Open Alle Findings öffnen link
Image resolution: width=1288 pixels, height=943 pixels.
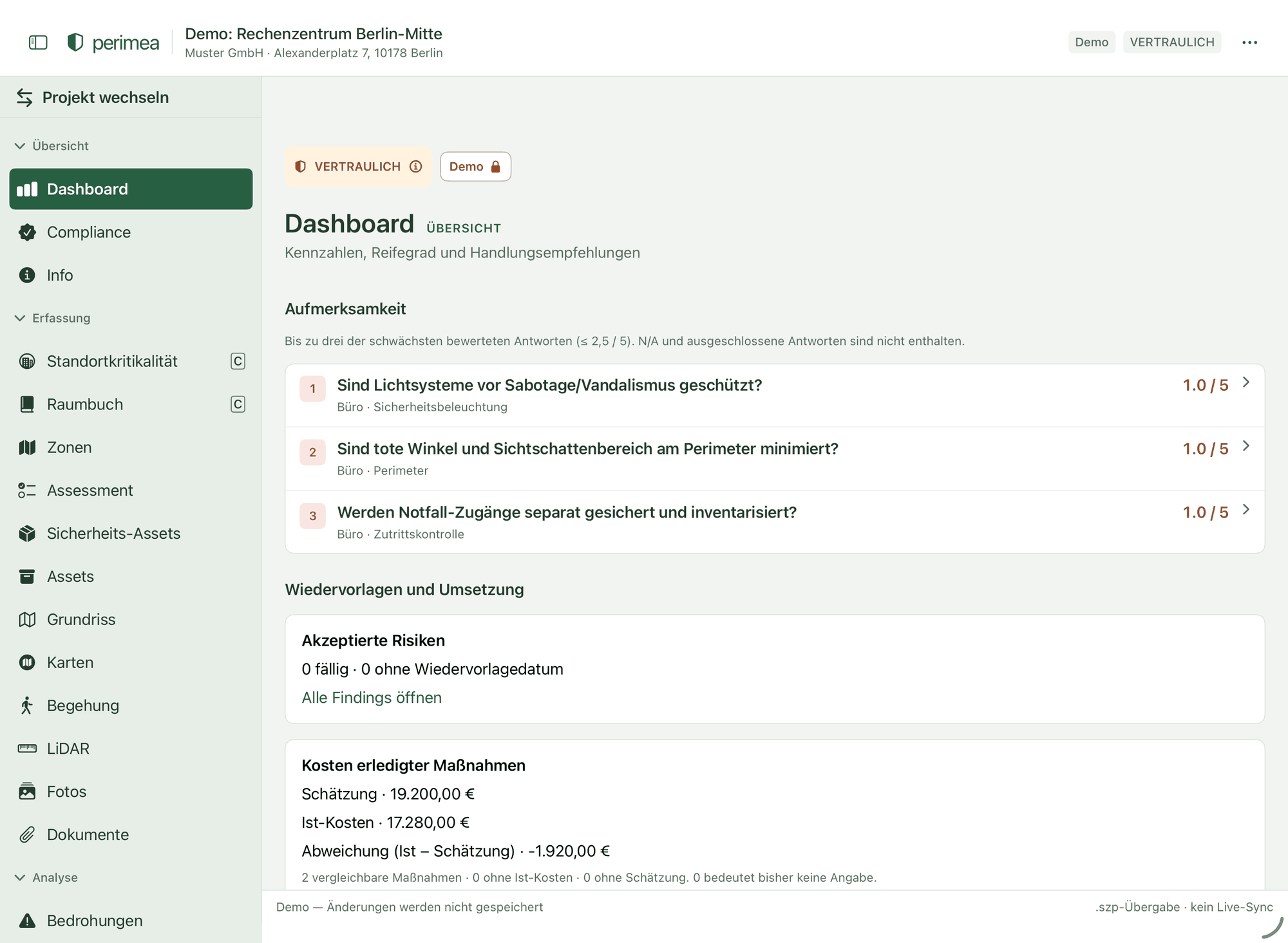coord(372,698)
